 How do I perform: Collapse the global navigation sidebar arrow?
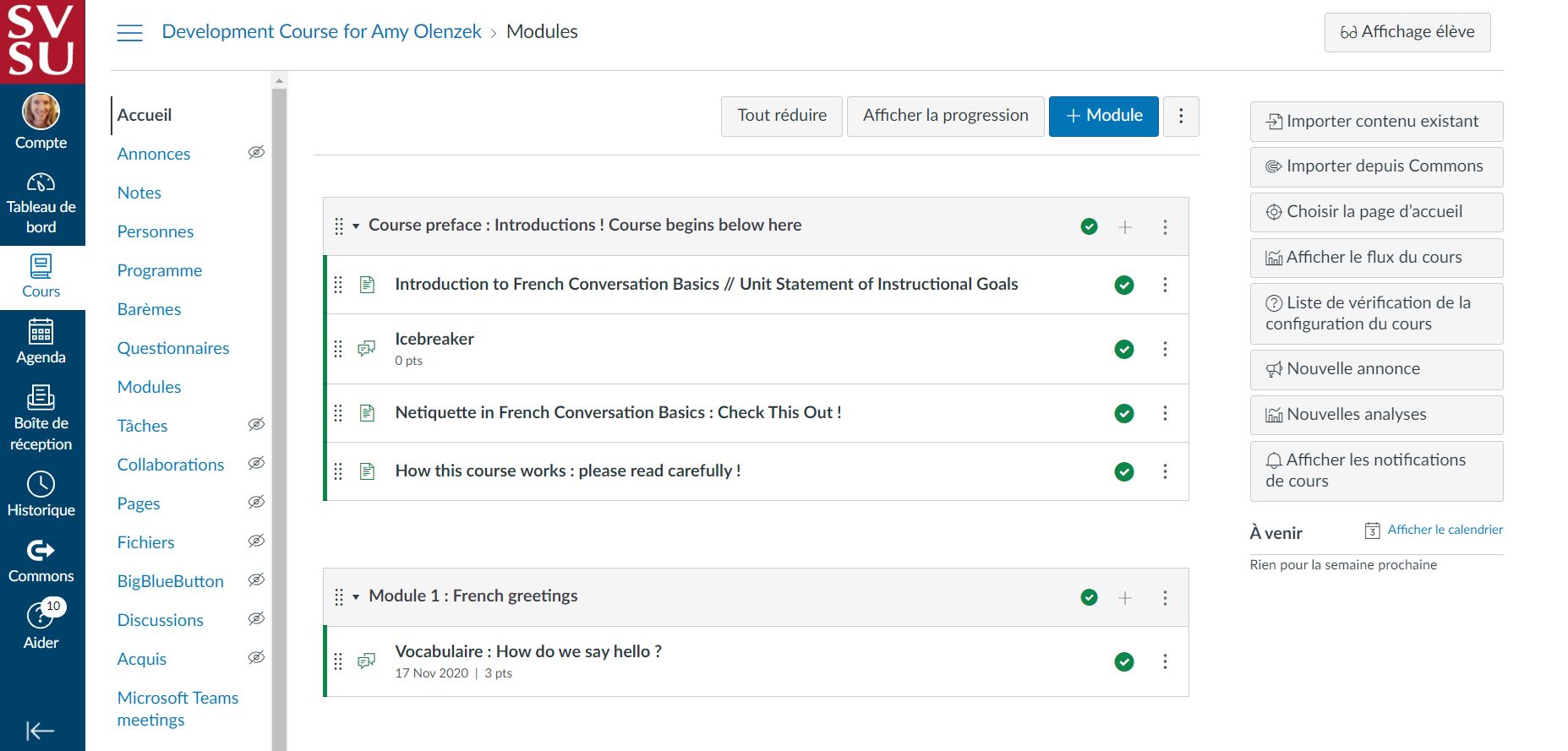pyautogui.click(x=40, y=731)
